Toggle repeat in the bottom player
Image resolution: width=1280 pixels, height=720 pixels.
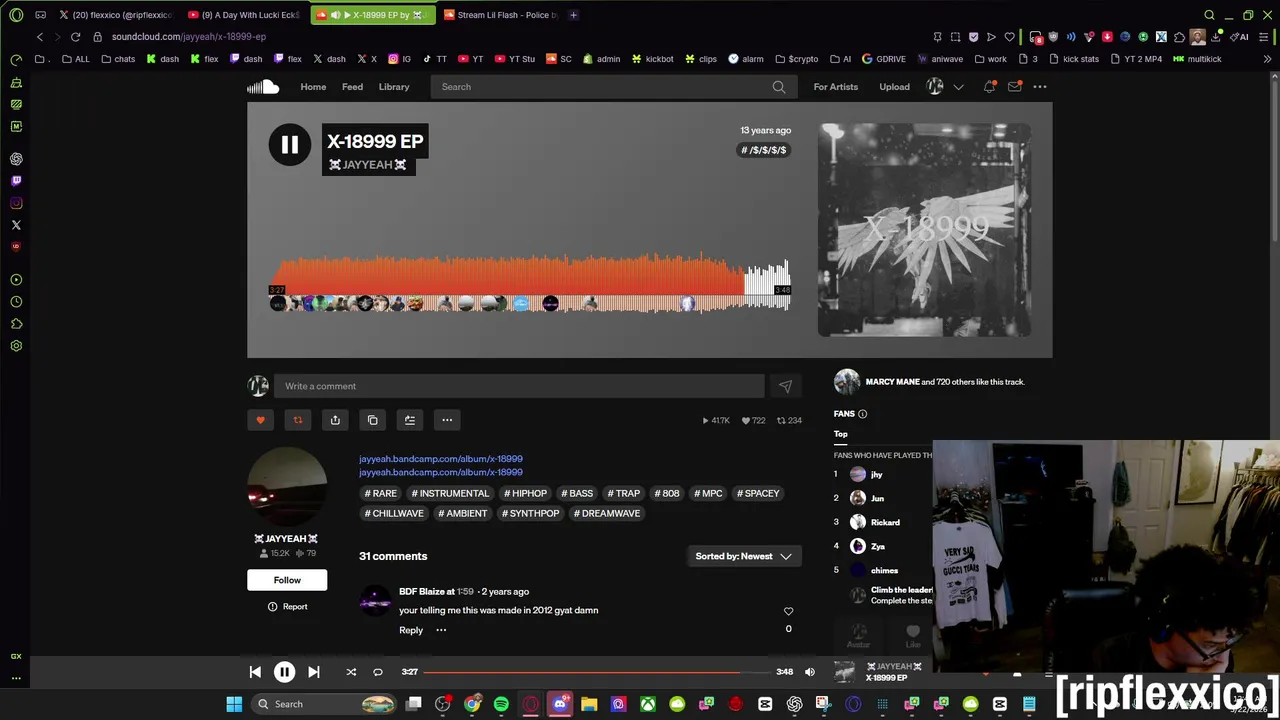click(378, 672)
